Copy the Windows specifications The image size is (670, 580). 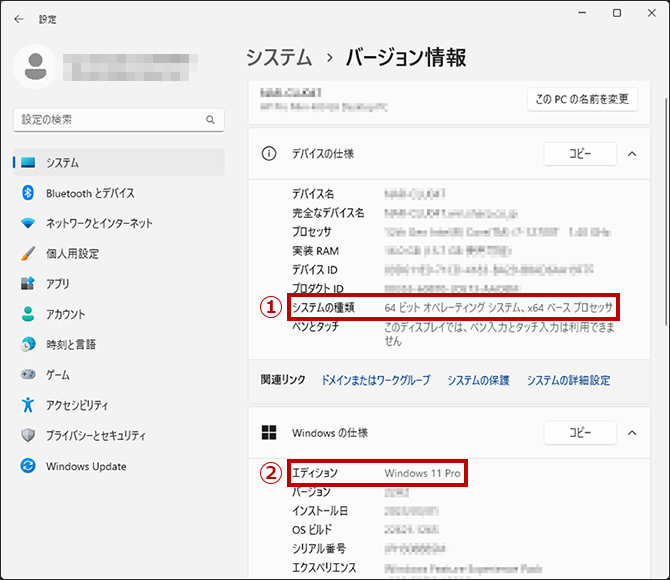pos(580,433)
